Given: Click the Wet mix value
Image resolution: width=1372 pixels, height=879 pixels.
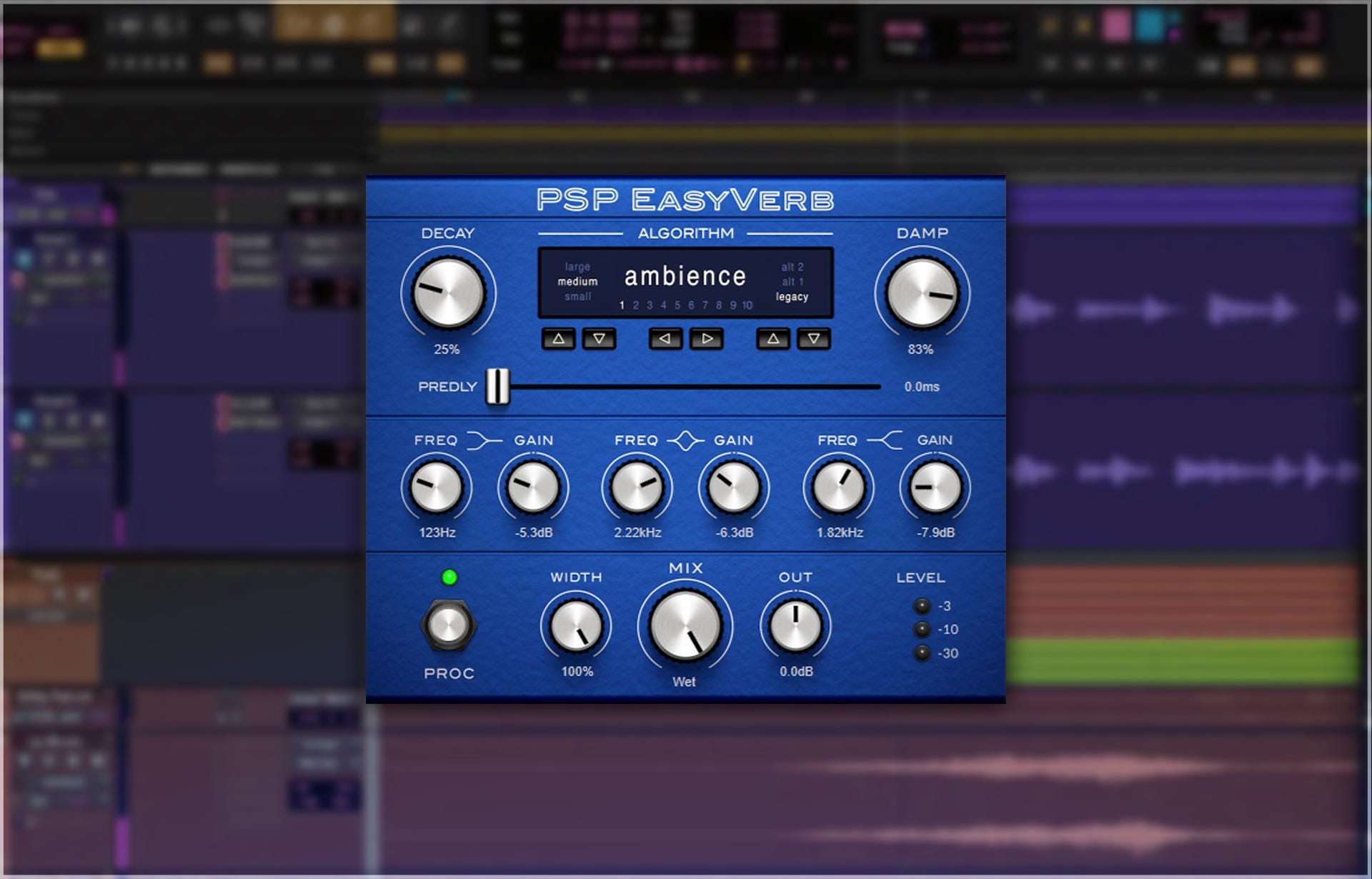Looking at the screenshot, I should coord(684,682).
